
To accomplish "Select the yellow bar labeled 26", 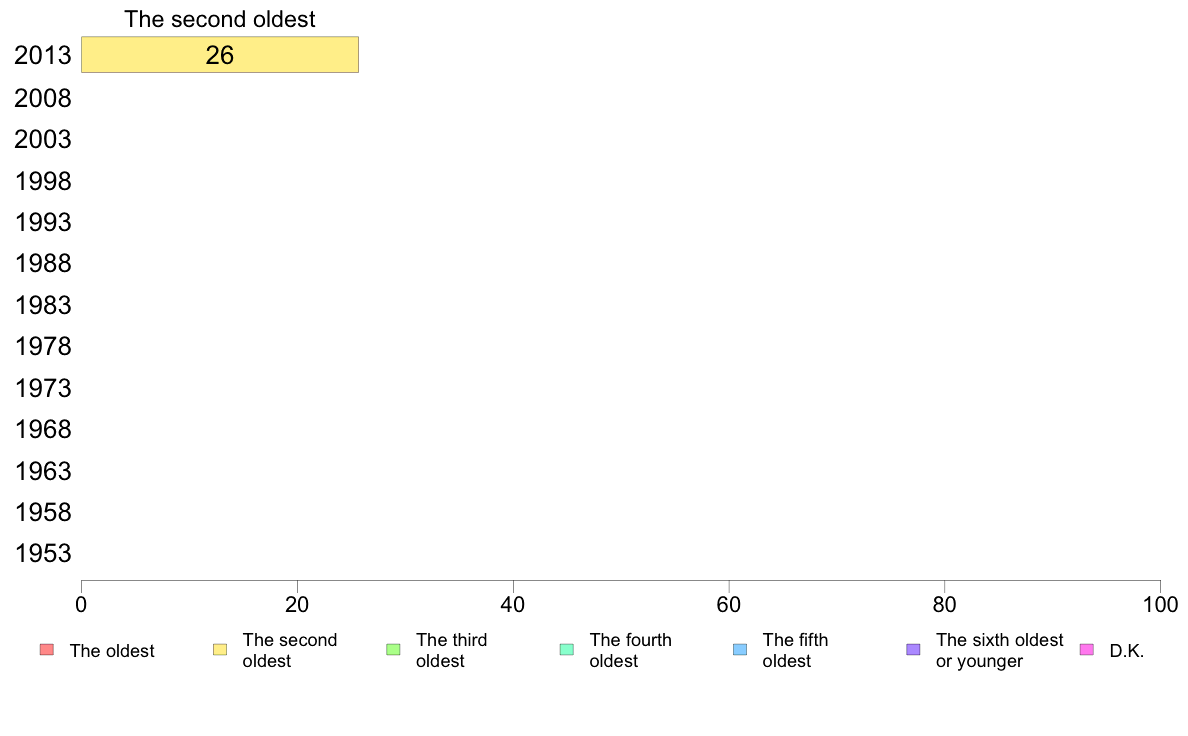I will point(220,55).
